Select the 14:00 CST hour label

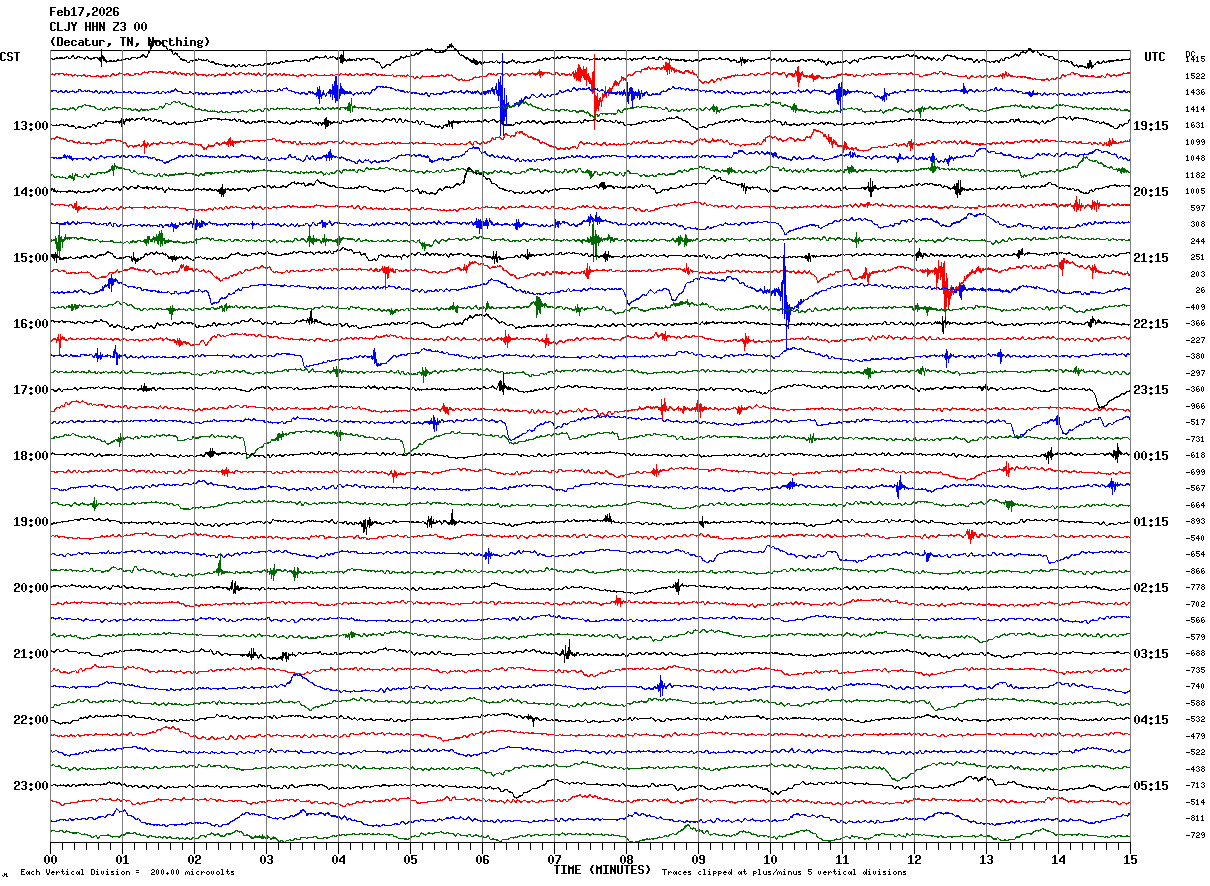coord(30,192)
